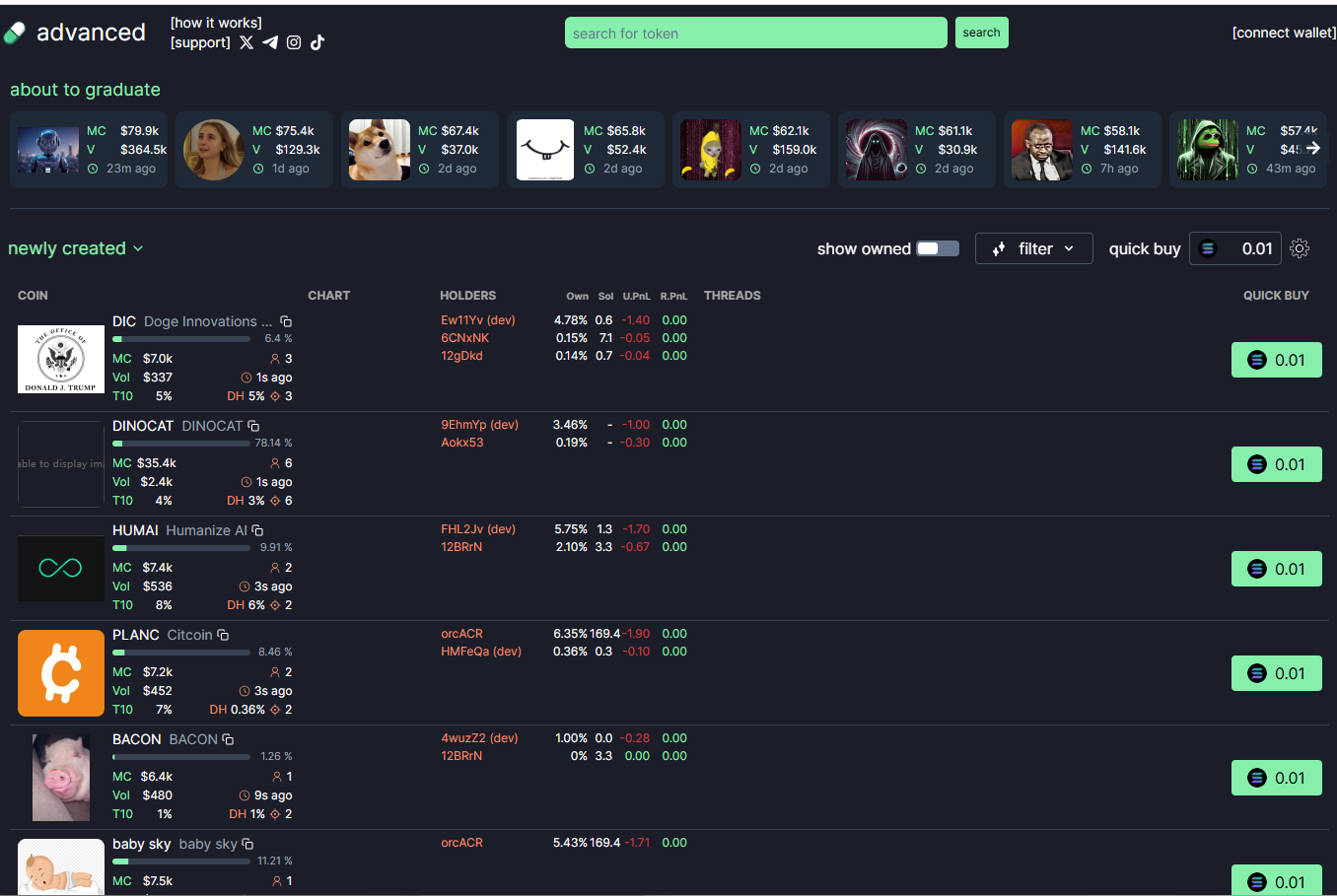Open the Telegram social icon

(x=270, y=42)
